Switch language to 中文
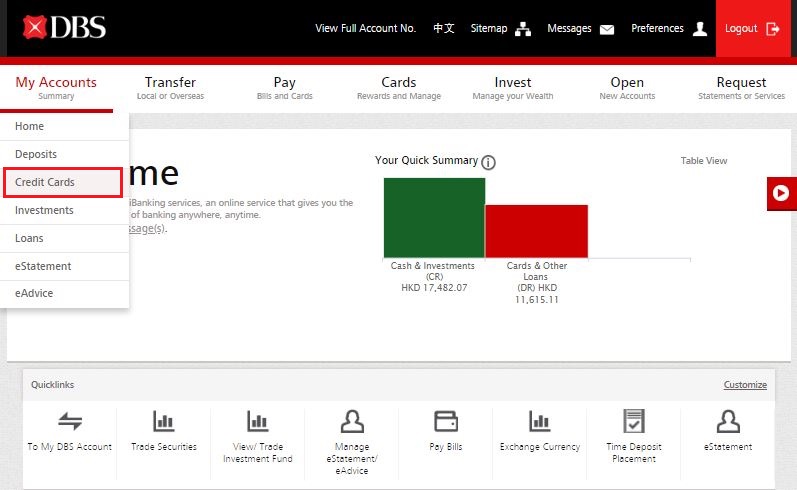797x490 pixels. (x=443, y=29)
